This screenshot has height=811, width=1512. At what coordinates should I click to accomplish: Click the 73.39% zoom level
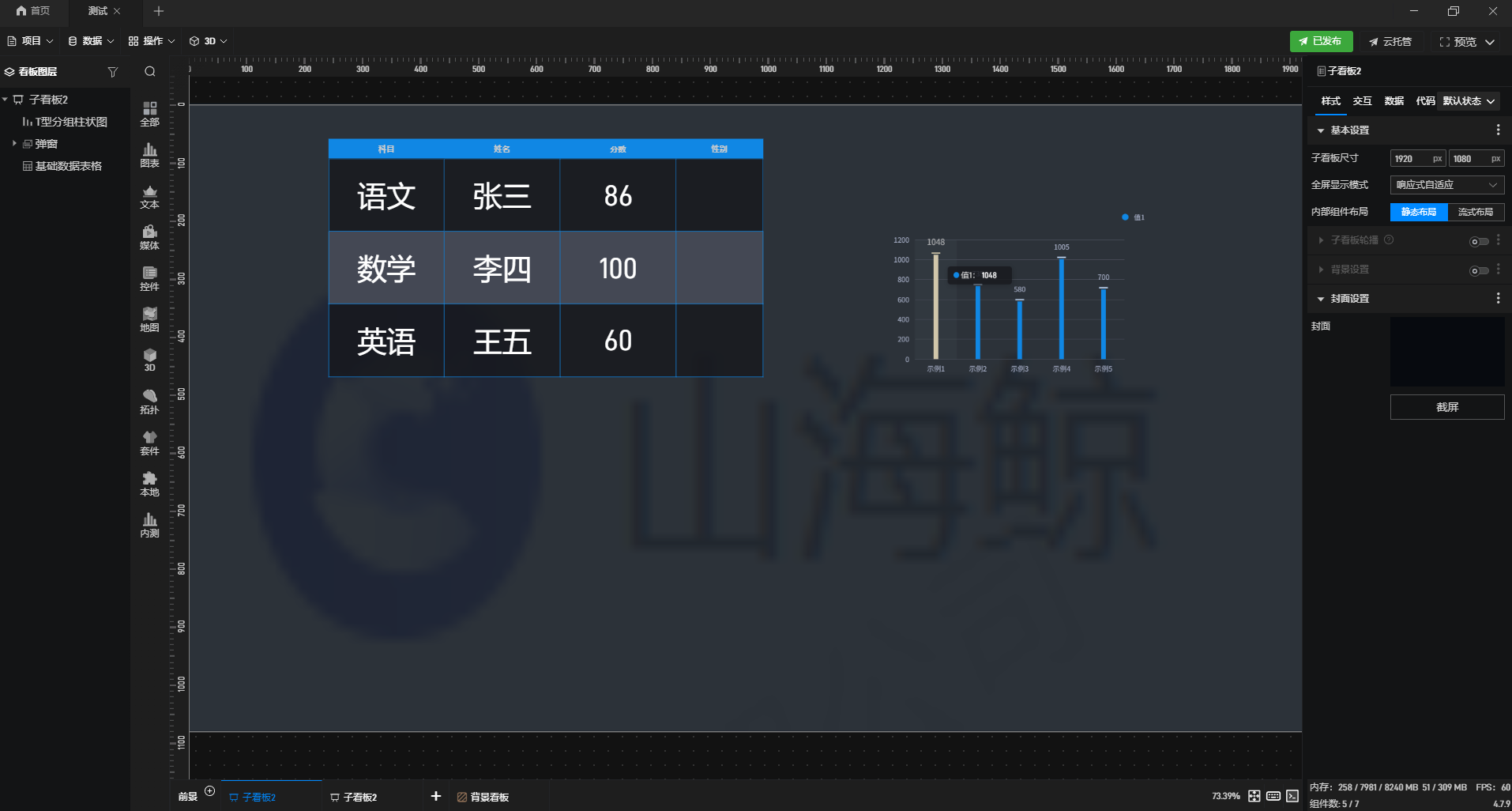pyautogui.click(x=1225, y=796)
